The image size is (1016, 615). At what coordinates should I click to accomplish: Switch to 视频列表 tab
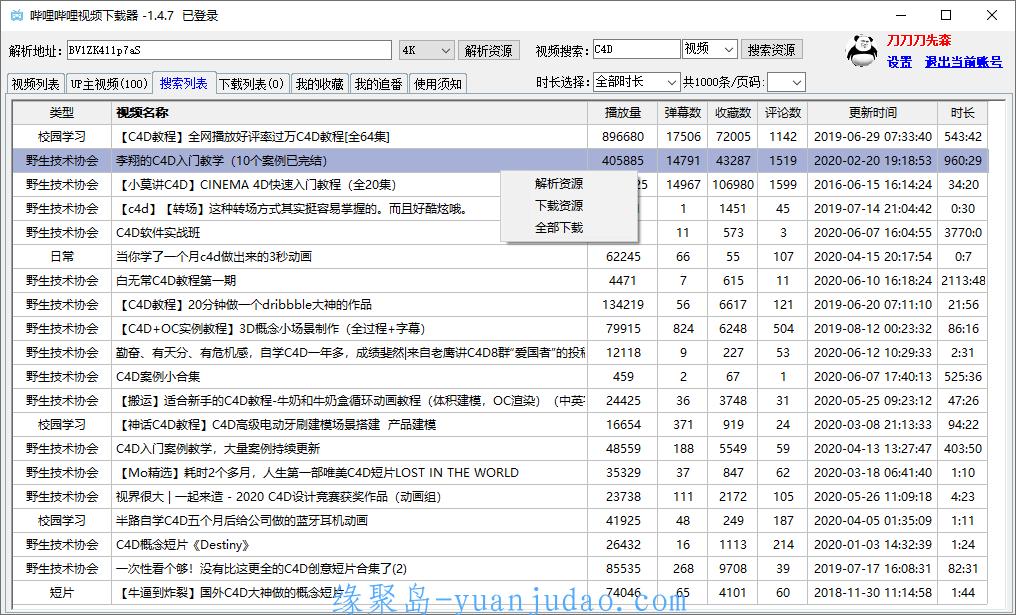(x=36, y=84)
